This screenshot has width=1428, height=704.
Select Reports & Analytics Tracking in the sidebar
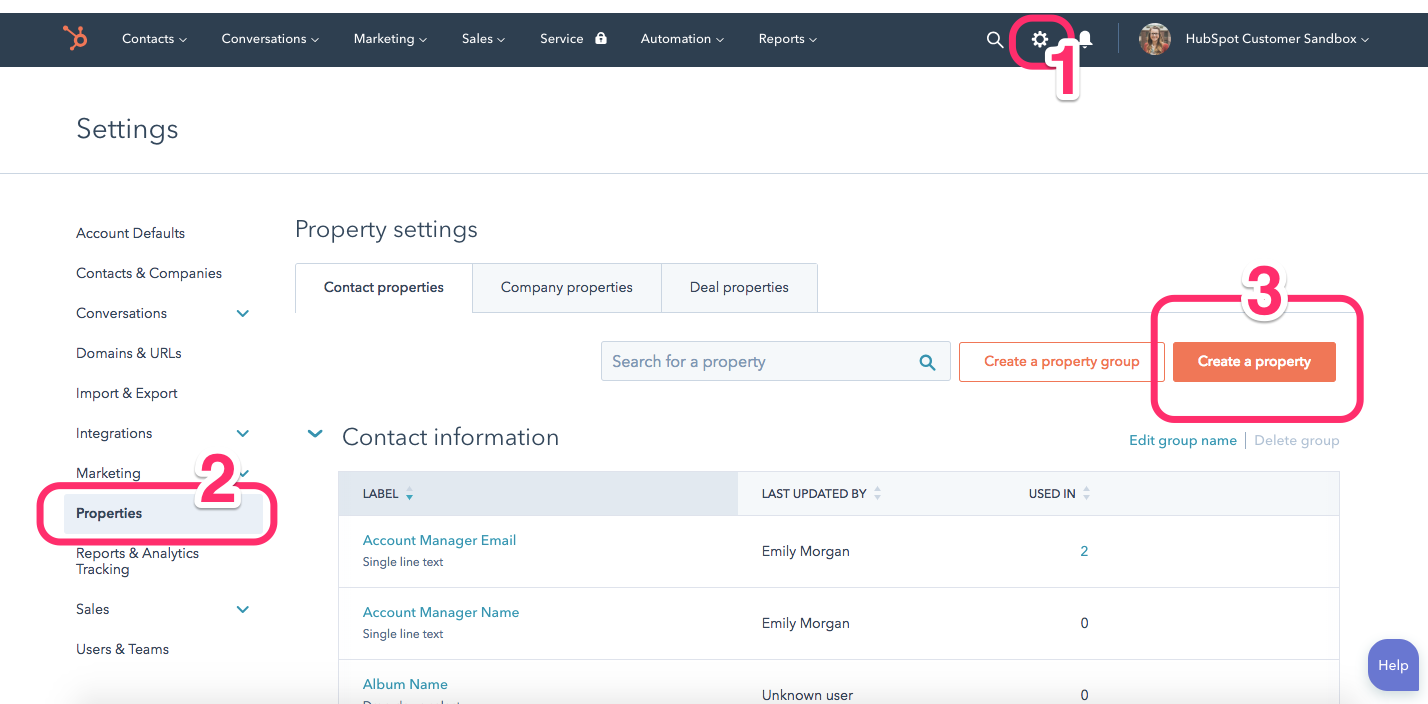(x=137, y=561)
